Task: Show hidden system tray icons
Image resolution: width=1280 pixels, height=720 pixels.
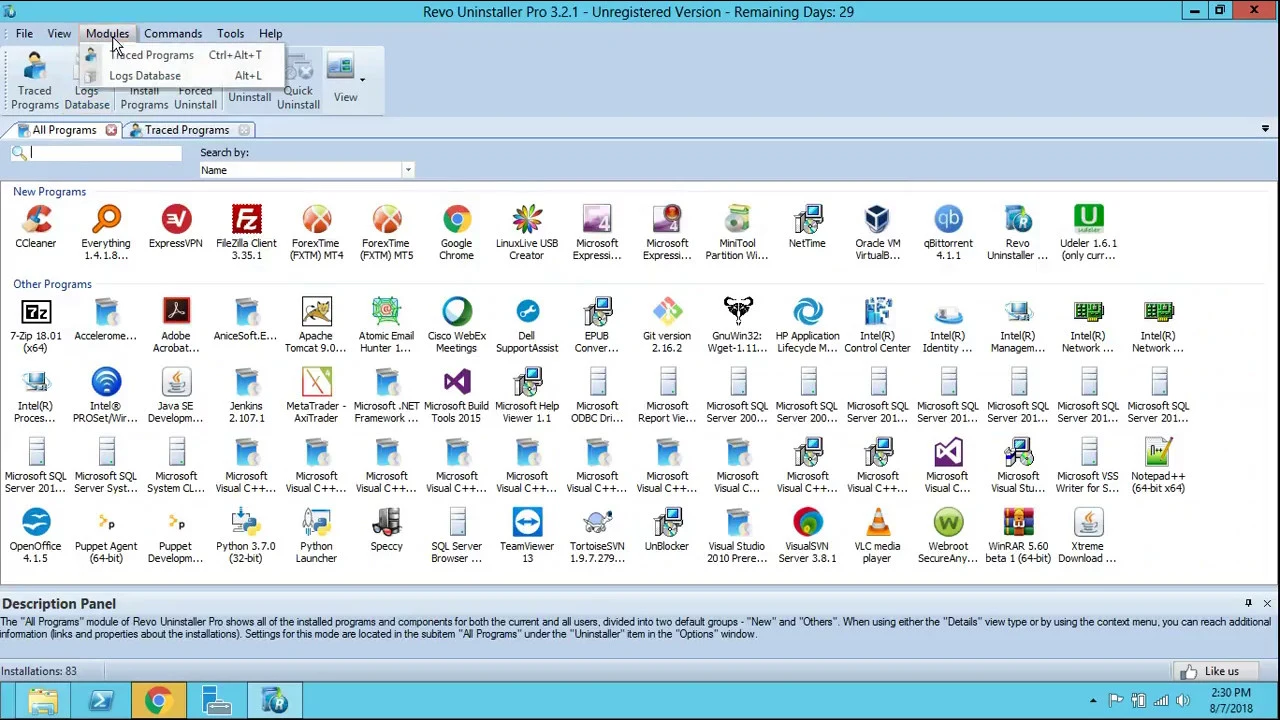Action: 1093,701
